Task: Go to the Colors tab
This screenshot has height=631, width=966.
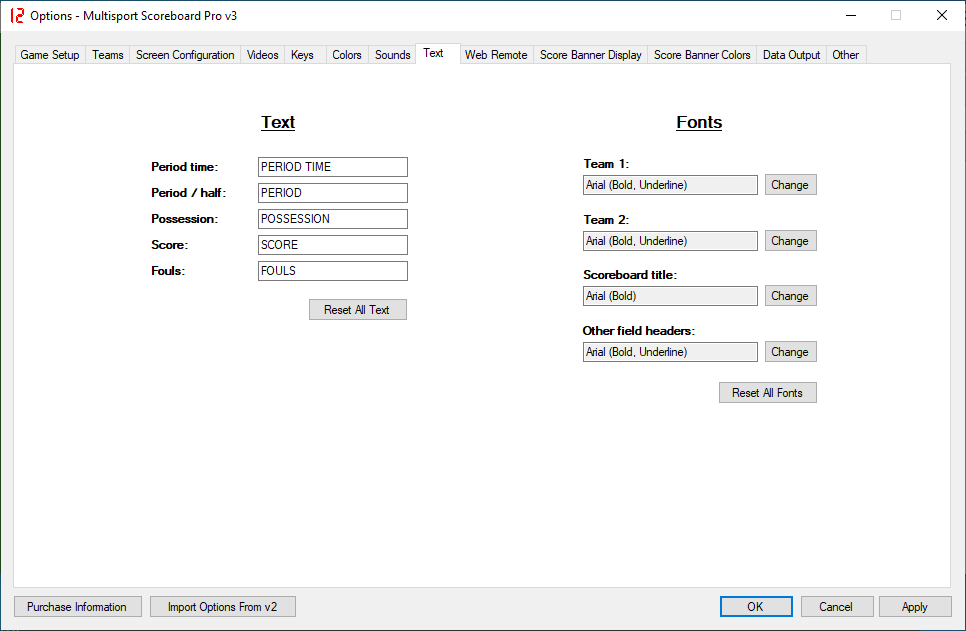Action: click(347, 55)
